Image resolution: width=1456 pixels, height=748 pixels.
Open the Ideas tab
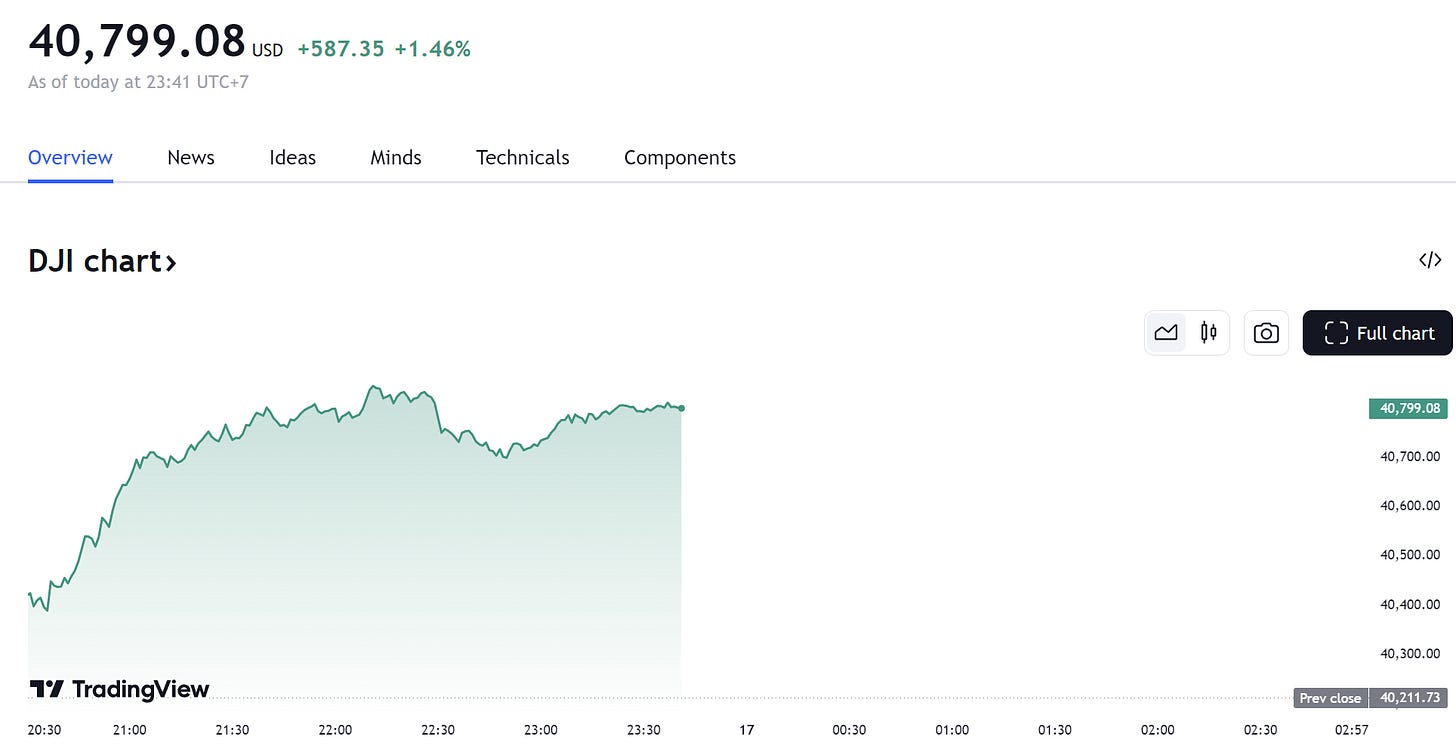[x=292, y=158]
